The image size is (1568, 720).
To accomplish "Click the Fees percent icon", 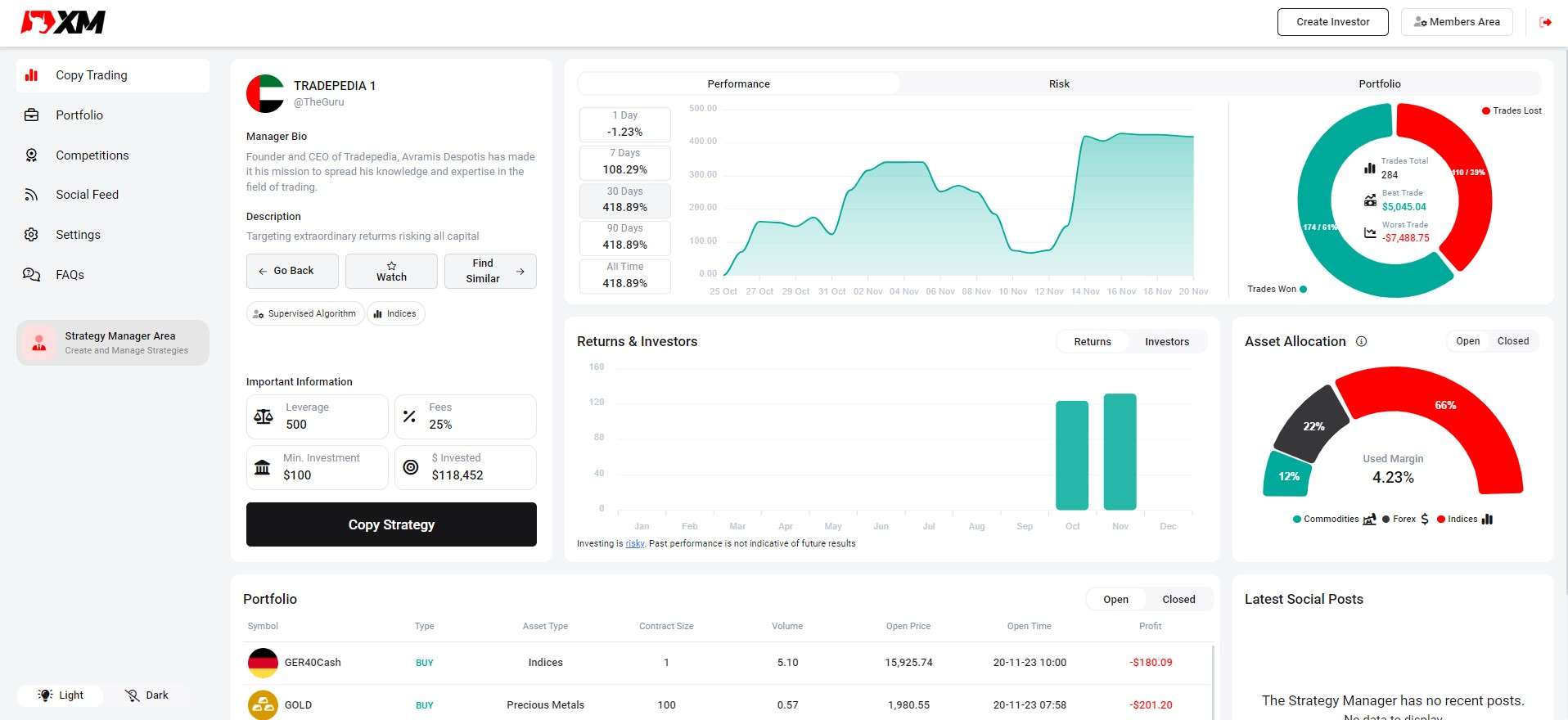I will pos(409,416).
